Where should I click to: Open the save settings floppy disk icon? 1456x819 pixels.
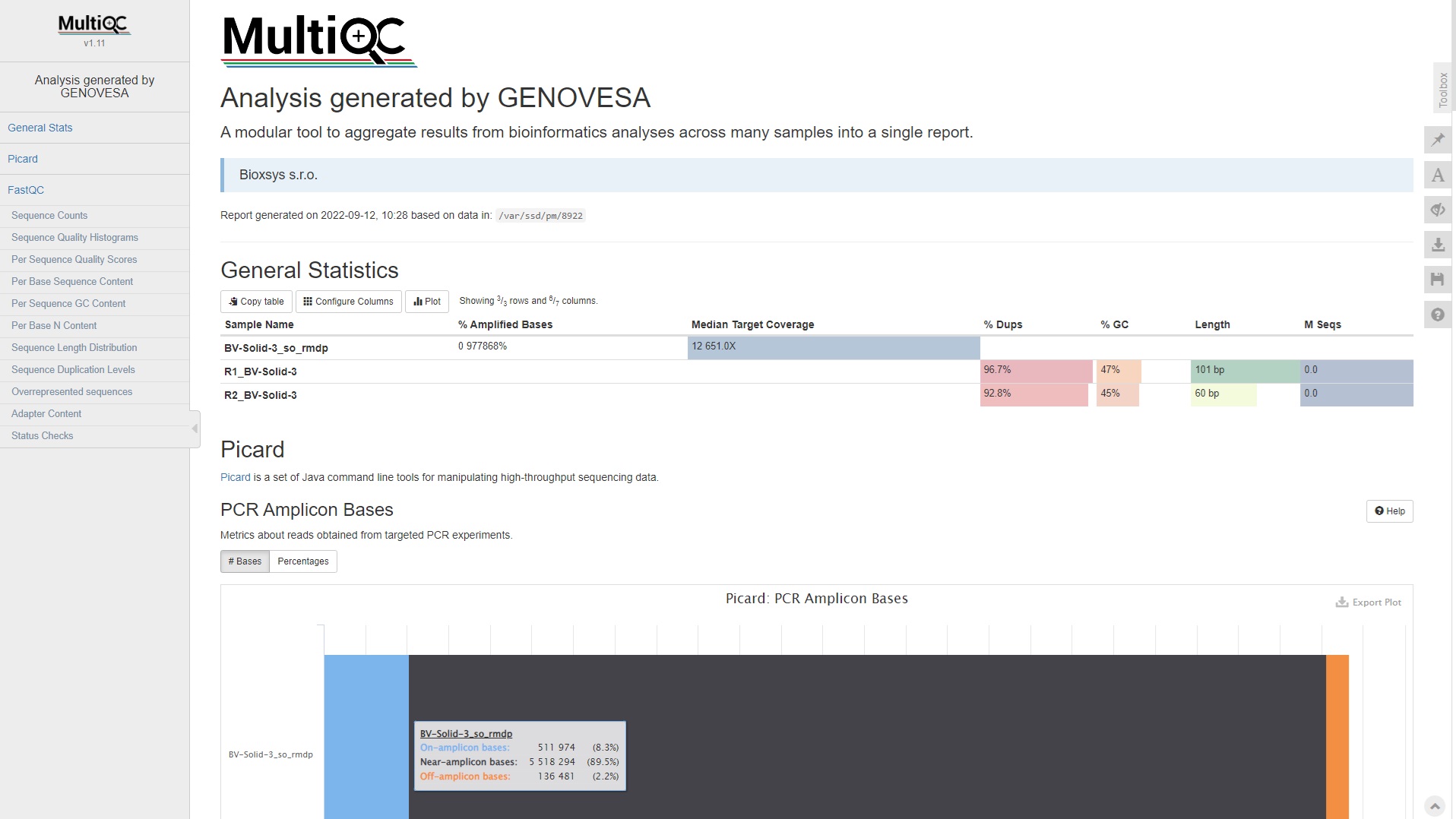[1438, 280]
